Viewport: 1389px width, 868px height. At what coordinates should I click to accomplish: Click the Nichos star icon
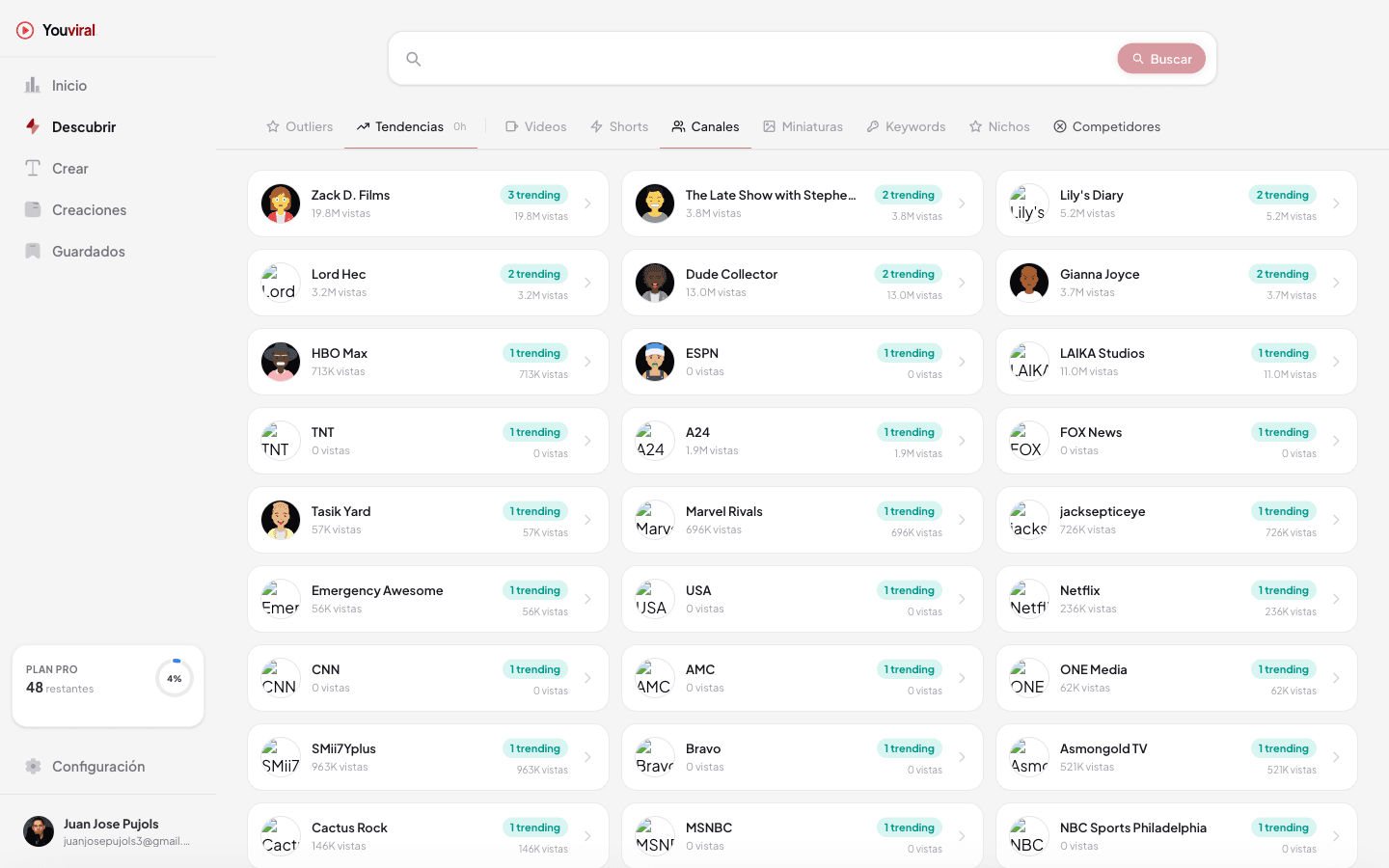click(976, 126)
